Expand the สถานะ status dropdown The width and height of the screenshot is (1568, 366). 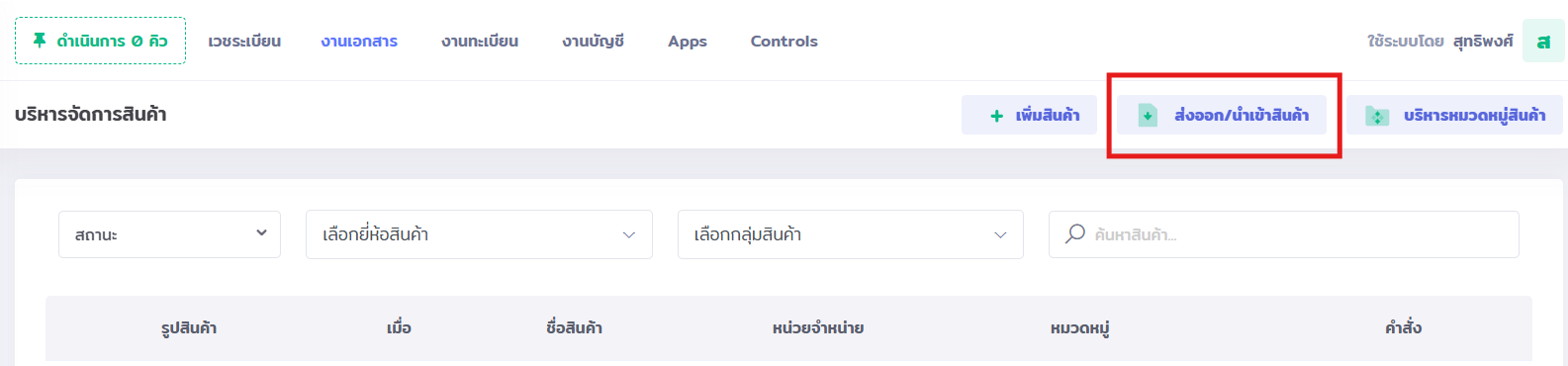tap(170, 234)
